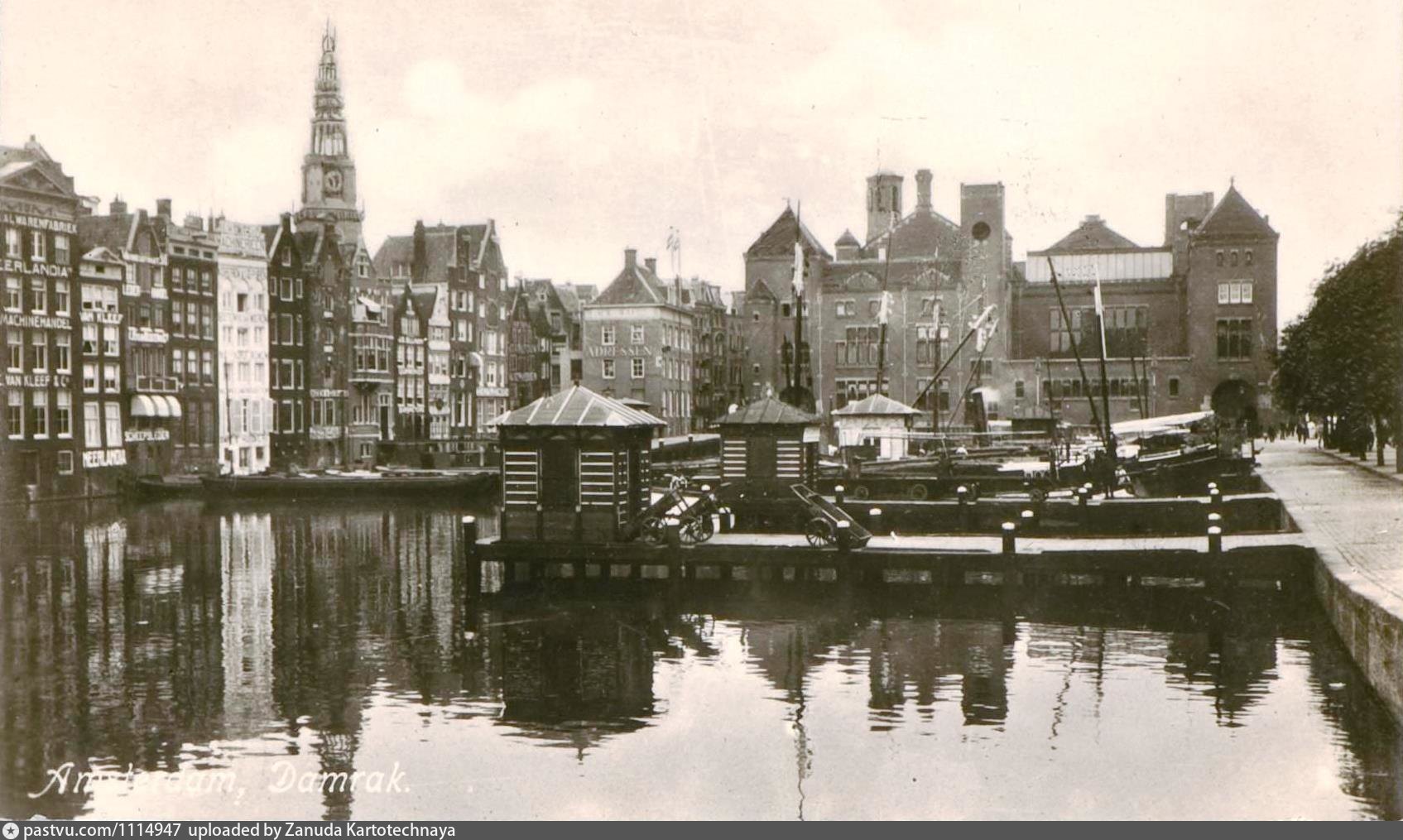Click the long barge beside canal houses
The height and width of the screenshot is (840, 1403).
348,482
